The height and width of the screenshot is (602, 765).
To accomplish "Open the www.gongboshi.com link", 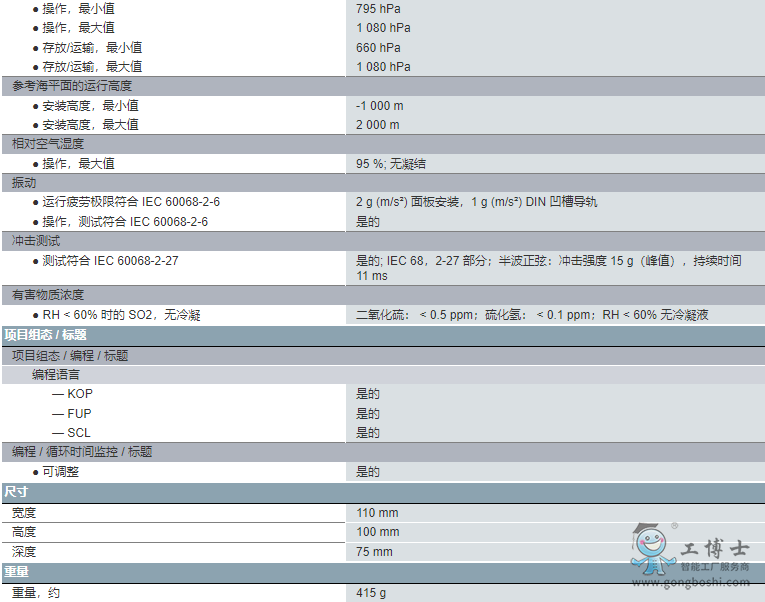I will click(x=692, y=582).
